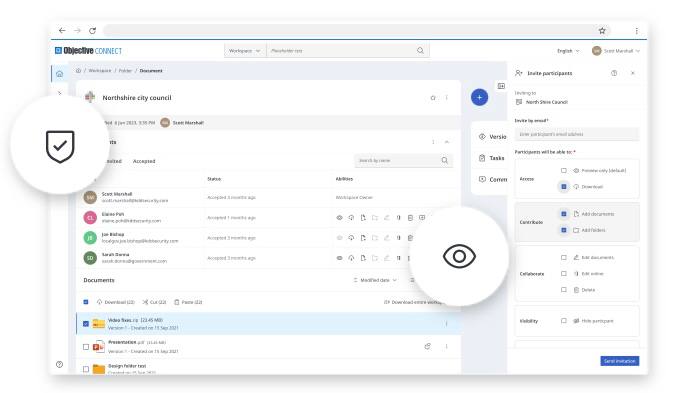Uncheck the Add folders checkbox
Screen dimensions: 686x393
click(x=564, y=230)
